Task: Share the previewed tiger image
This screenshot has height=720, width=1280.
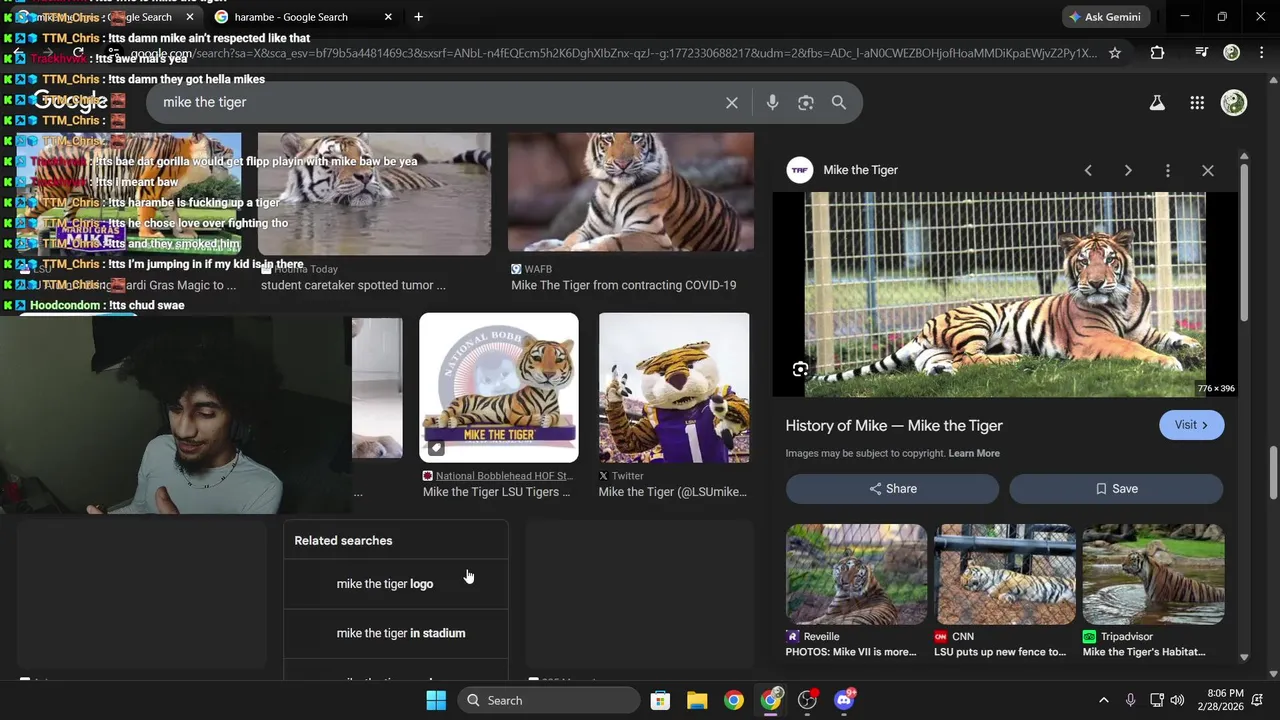Action: (892, 489)
